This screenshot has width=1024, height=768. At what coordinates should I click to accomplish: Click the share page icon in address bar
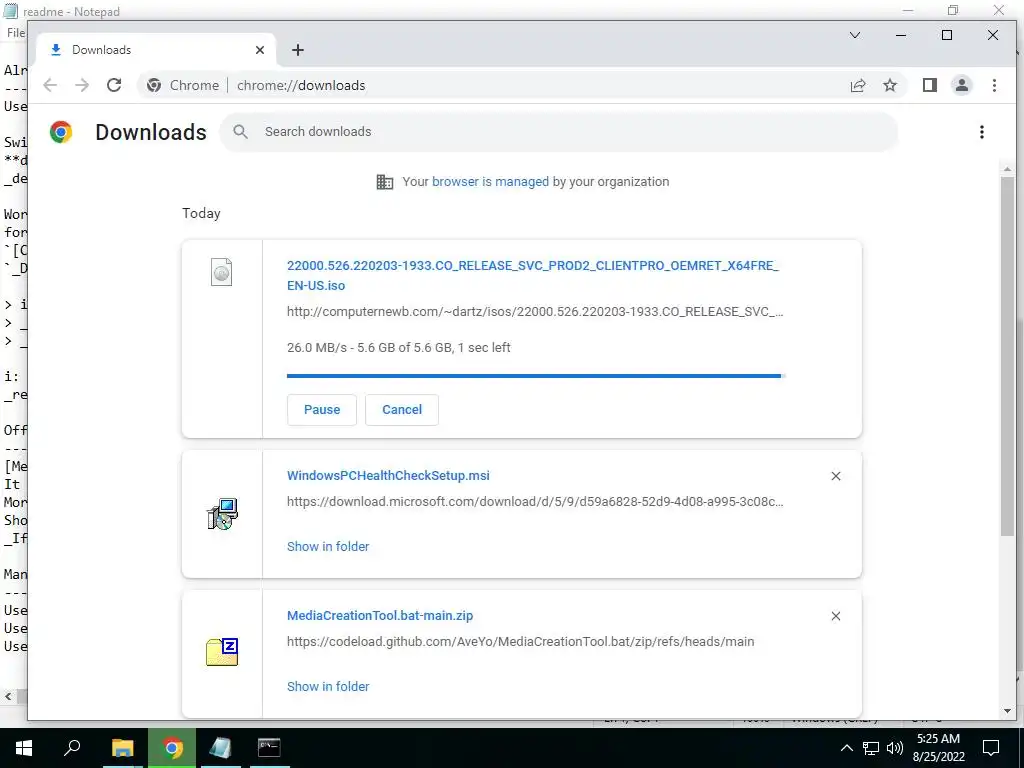(857, 86)
